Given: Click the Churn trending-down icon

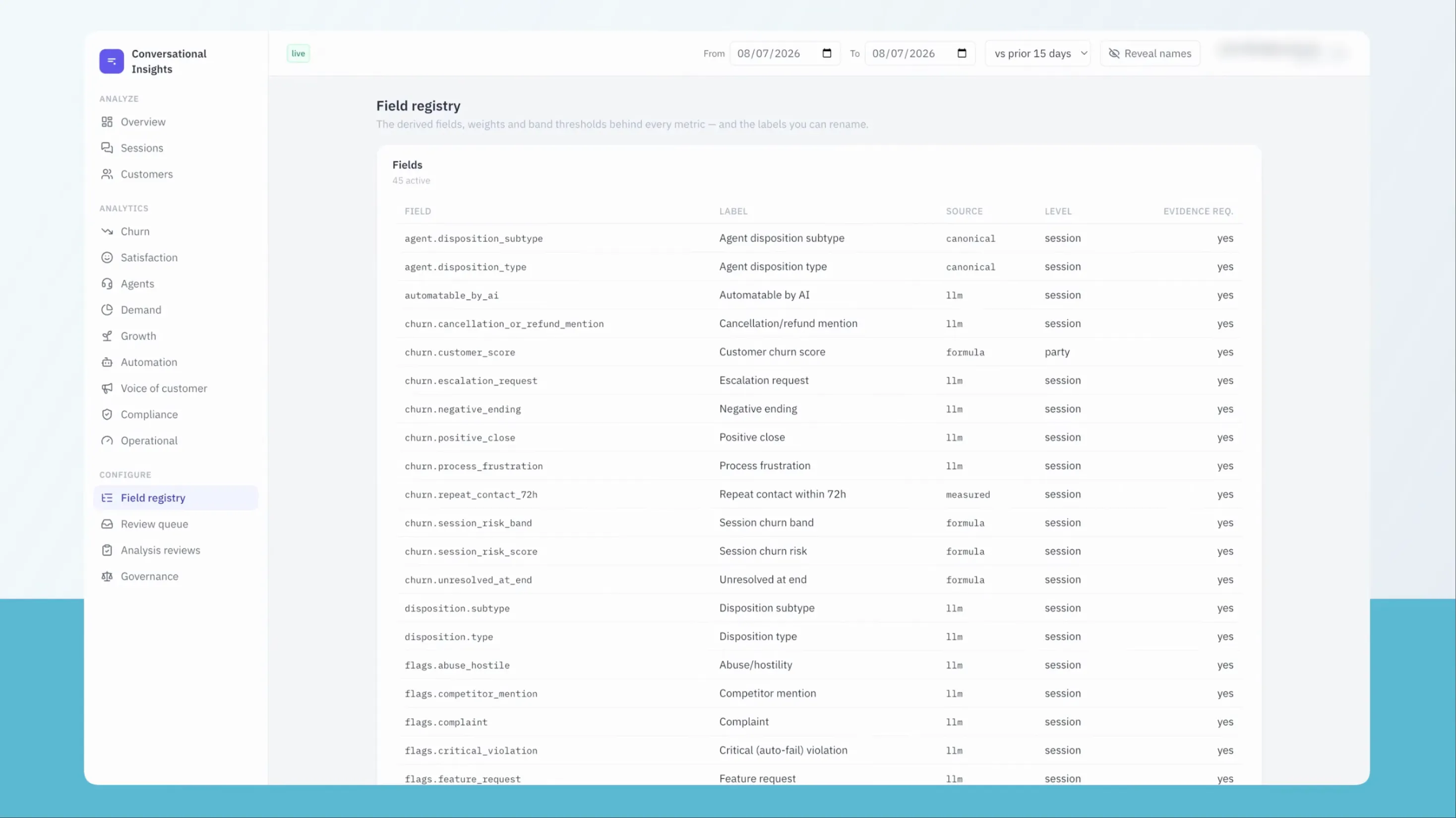Looking at the screenshot, I should pos(107,232).
